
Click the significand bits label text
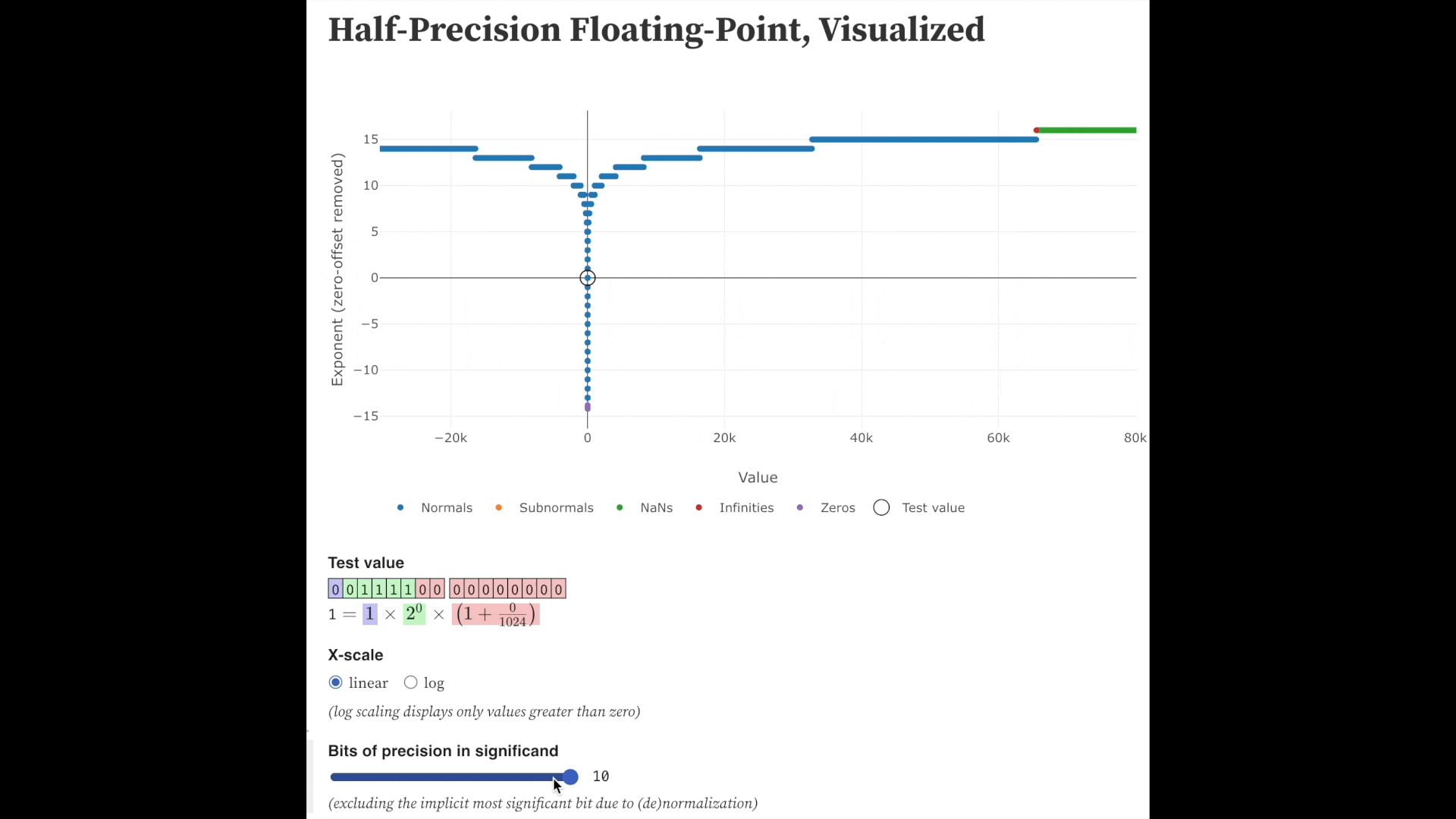[x=443, y=751]
